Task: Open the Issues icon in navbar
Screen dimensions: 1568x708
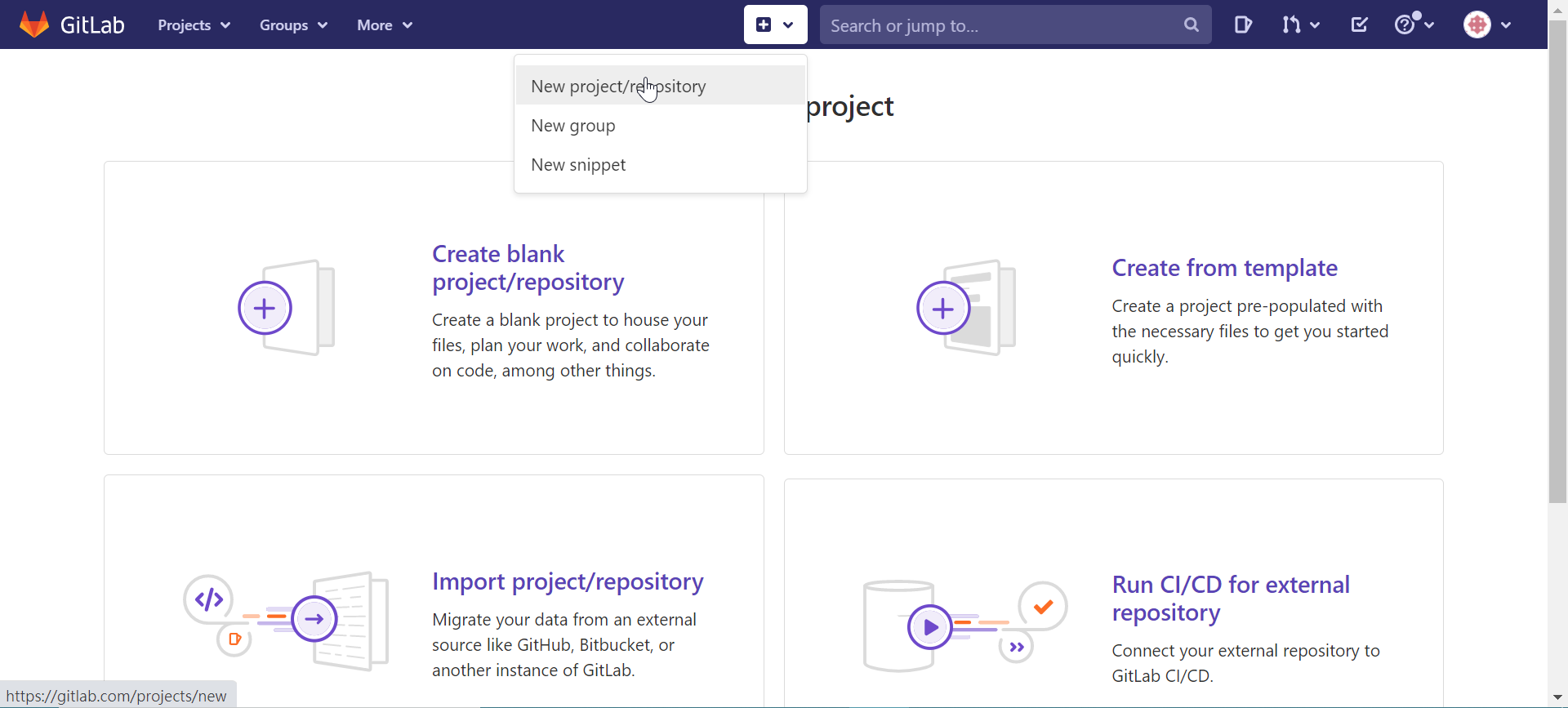Action: click(1243, 24)
